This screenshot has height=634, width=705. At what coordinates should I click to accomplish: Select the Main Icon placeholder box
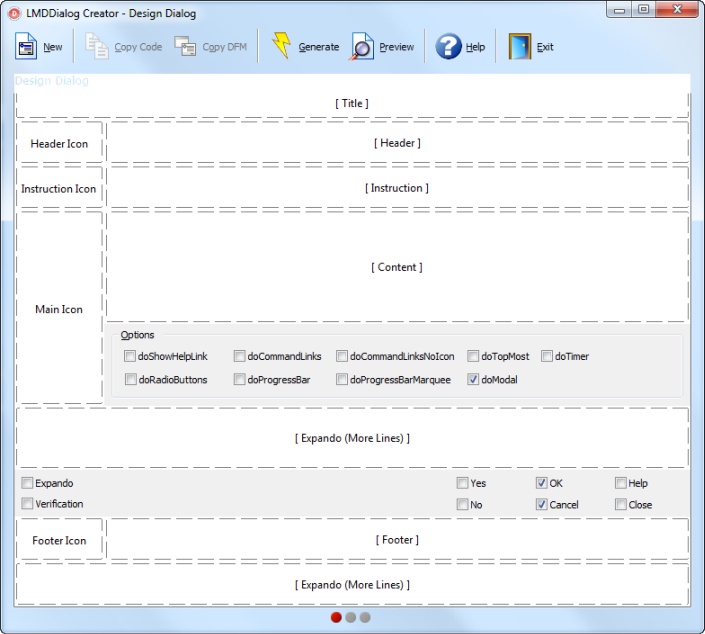click(59, 309)
